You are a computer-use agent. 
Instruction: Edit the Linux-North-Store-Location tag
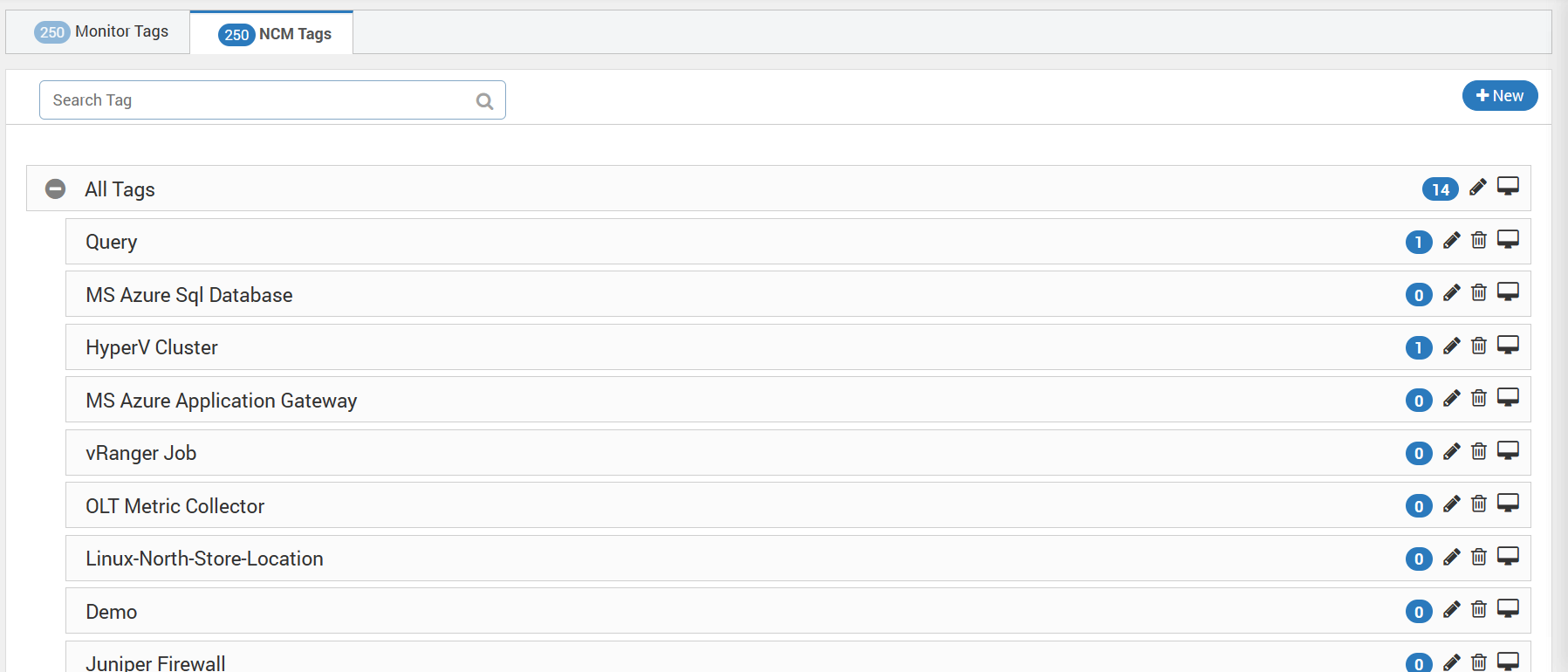(x=1451, y=557)
